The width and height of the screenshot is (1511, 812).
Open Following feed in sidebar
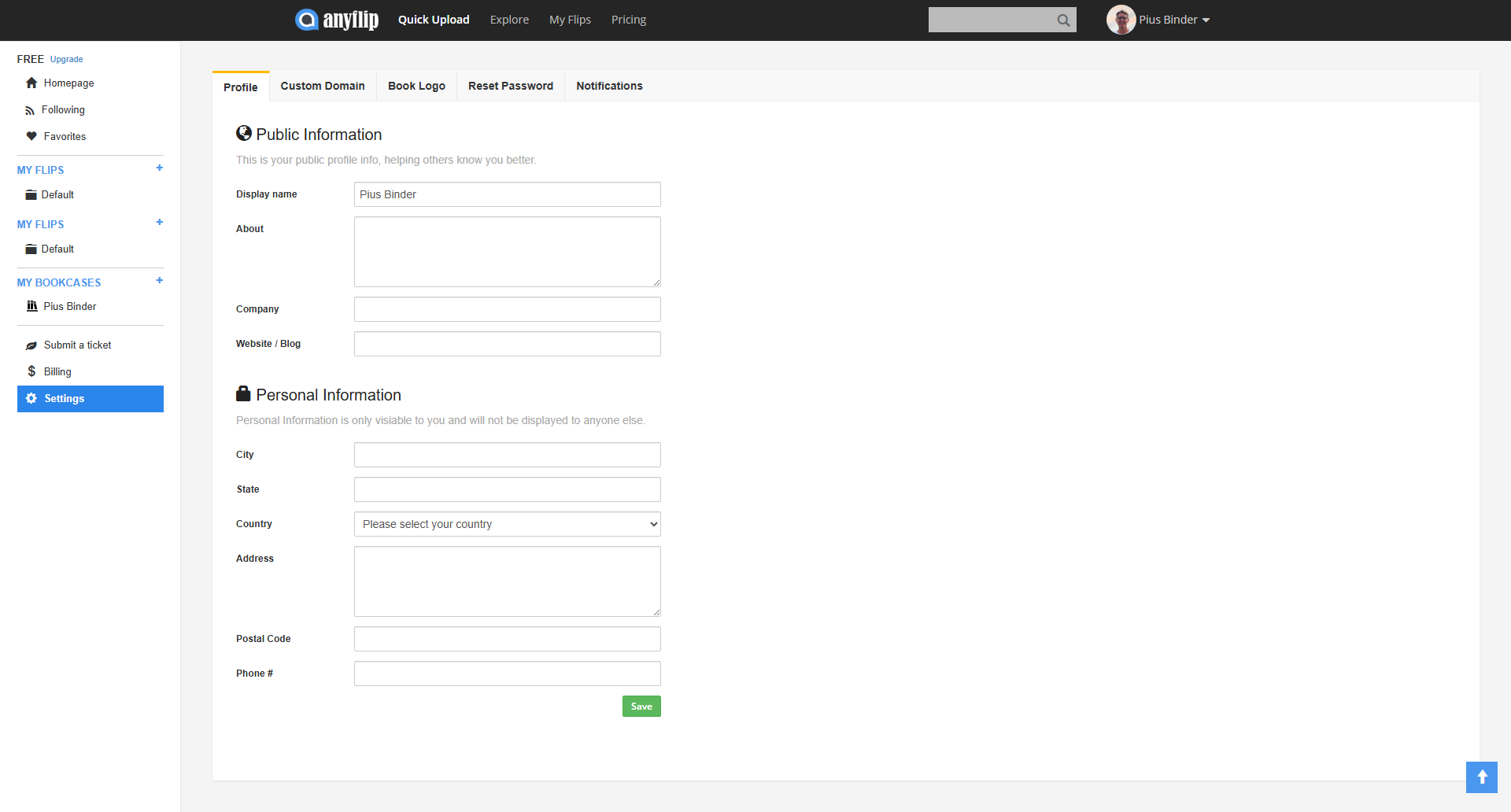pyautogui.click(x=63, y=110)
